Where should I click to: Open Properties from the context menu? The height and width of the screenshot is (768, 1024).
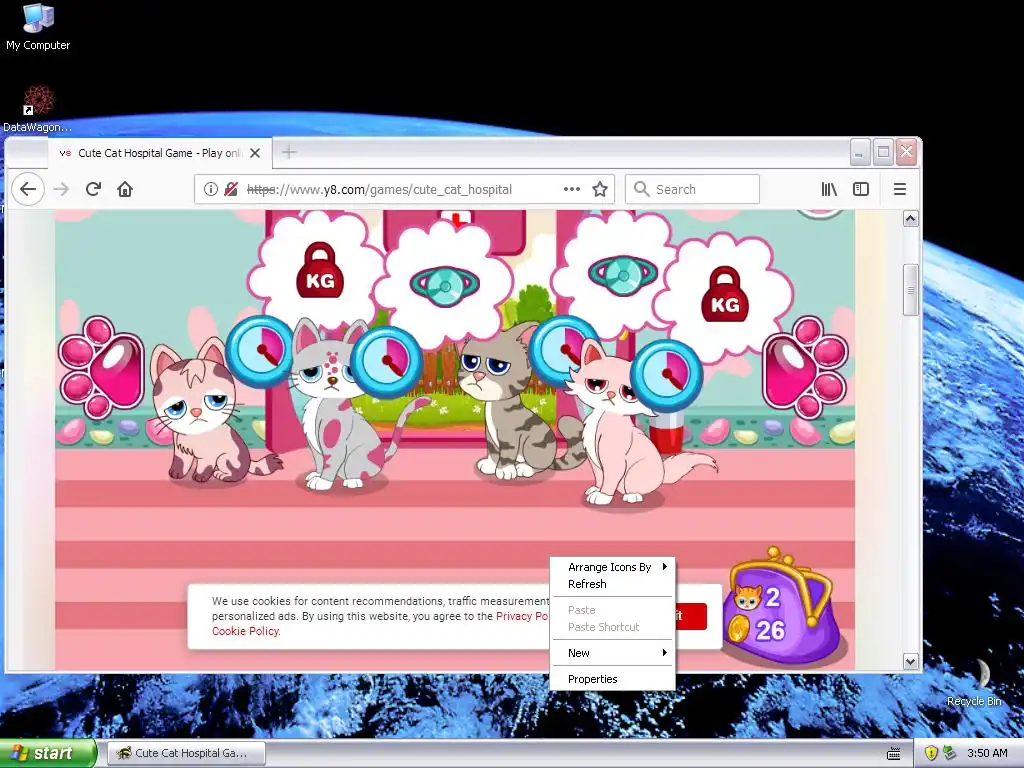click(613, 679)
